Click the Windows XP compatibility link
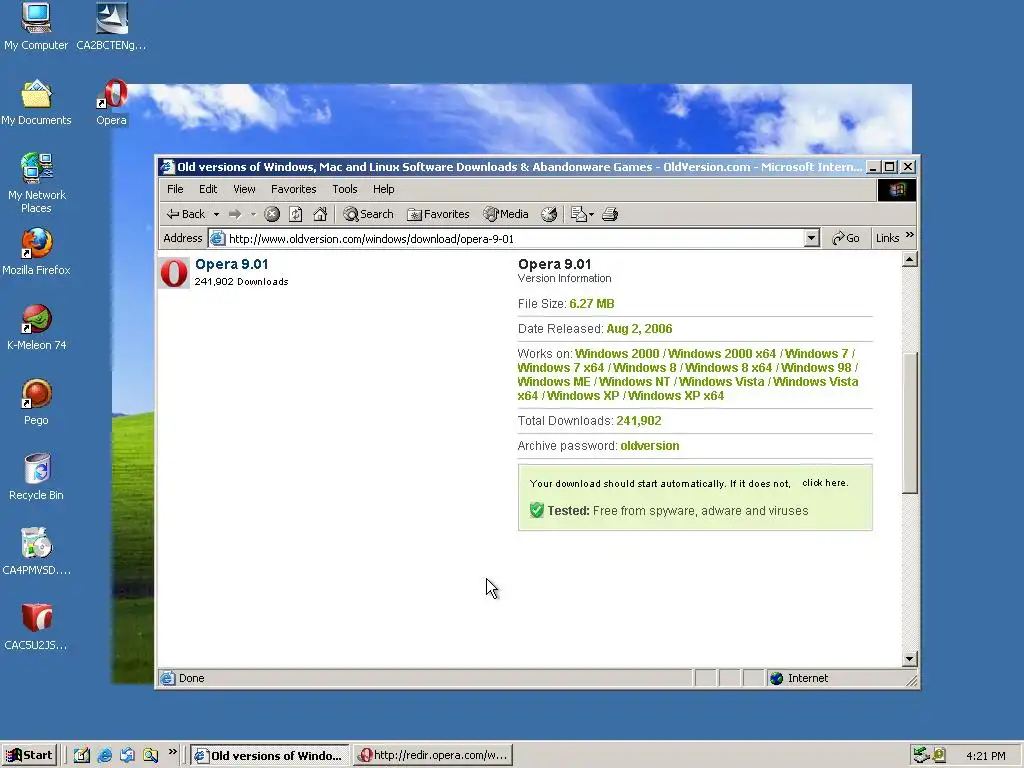This screenshot has width=1024, height=768. (583, 396)
